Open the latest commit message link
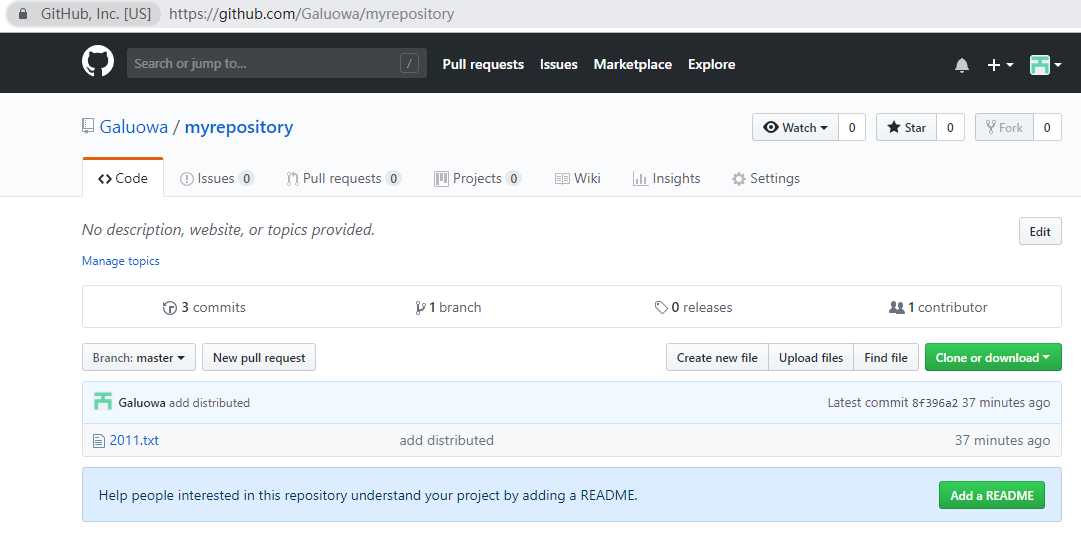 coord(210,403)
